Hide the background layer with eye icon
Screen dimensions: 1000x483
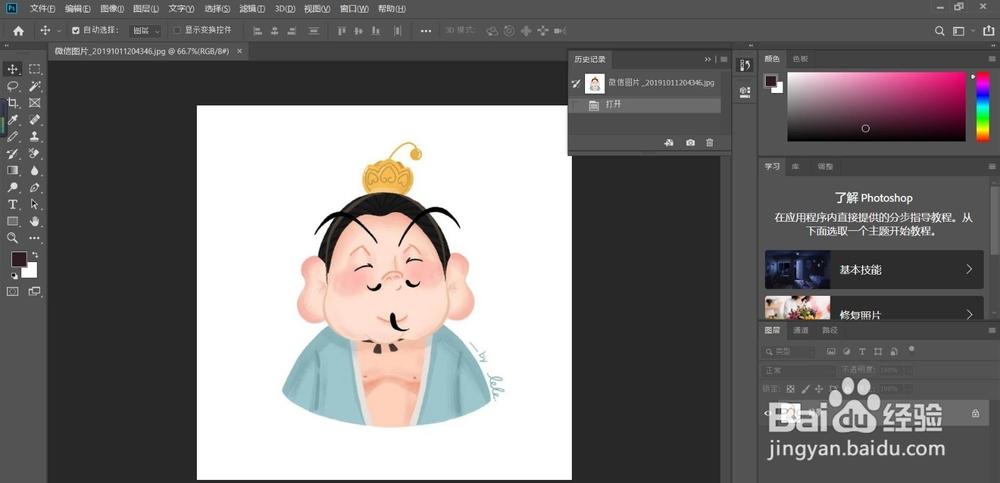click(768, 413)
